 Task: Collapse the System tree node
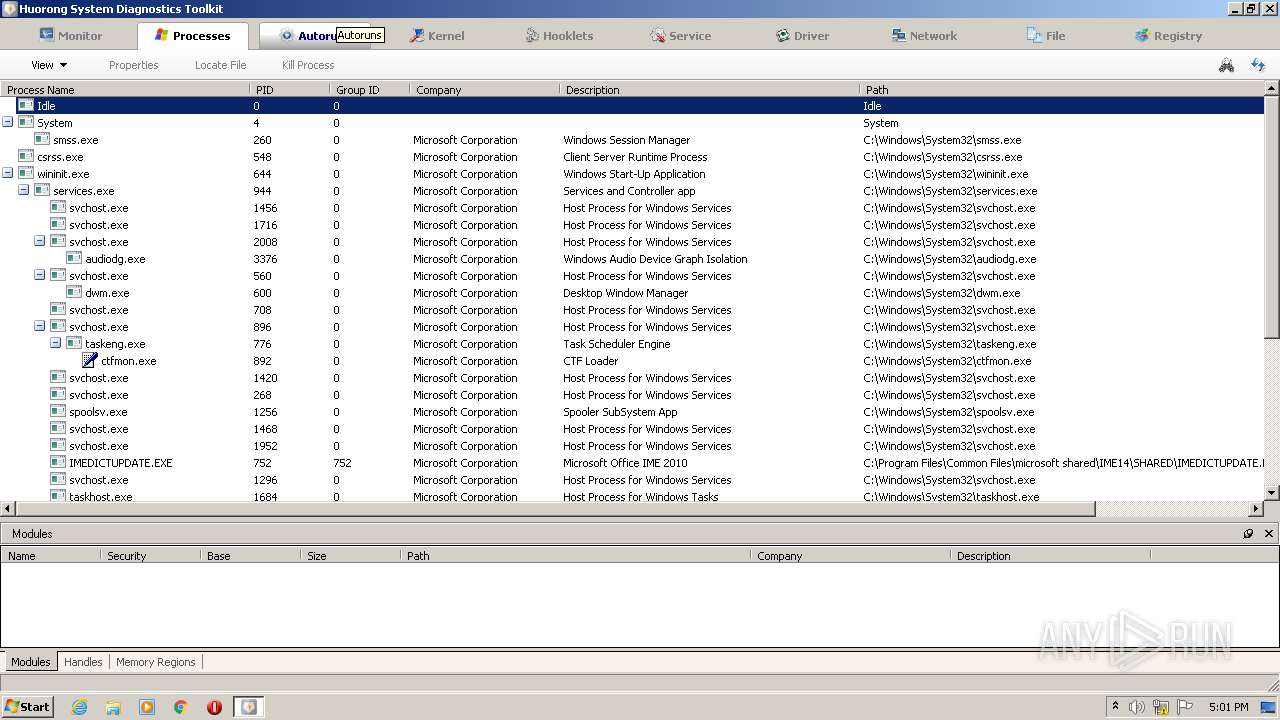[x=7, y=122]
